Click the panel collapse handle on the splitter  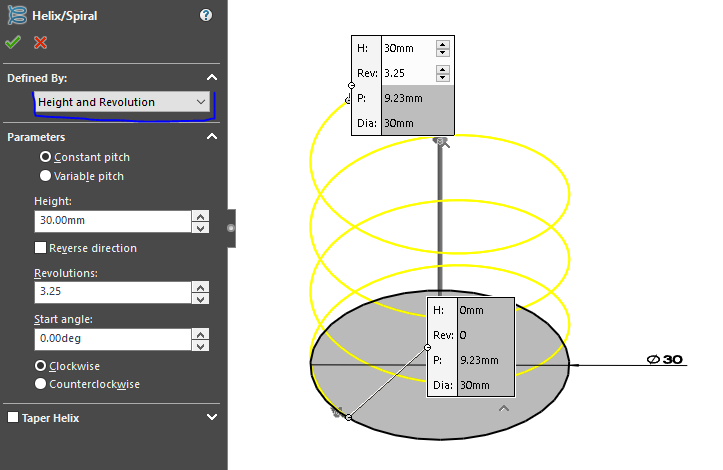coord(231,228)
